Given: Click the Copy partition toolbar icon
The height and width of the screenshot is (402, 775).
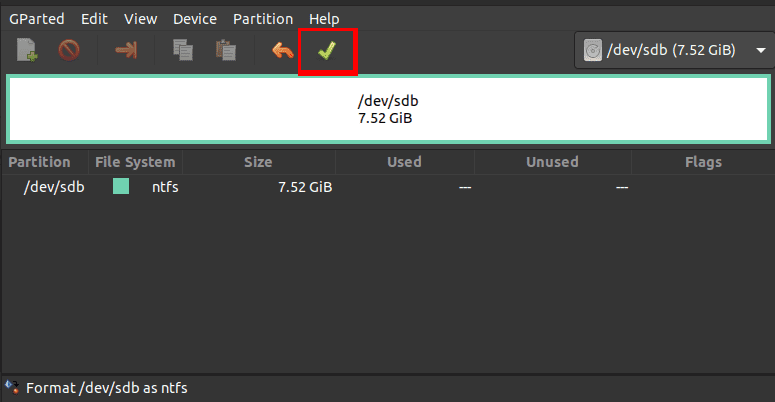Looking at the screenshot, I should (x=182, y=50).
